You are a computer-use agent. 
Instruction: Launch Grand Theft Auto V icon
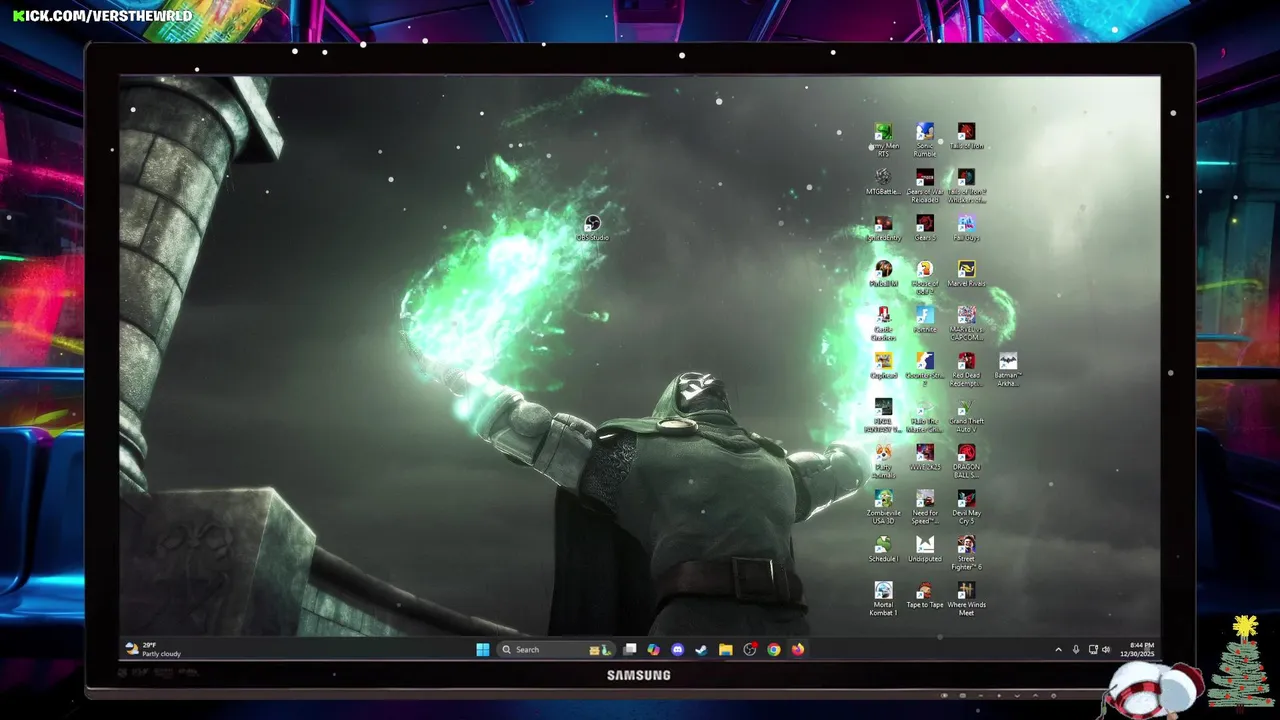coord(966,415)
